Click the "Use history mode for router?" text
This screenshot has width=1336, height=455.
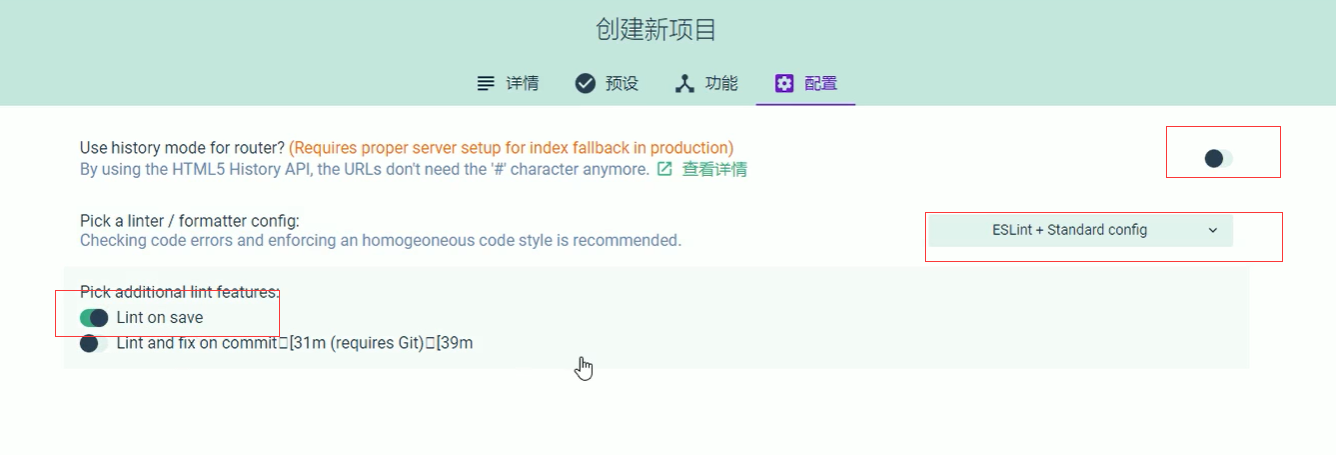tap(183, 148)
